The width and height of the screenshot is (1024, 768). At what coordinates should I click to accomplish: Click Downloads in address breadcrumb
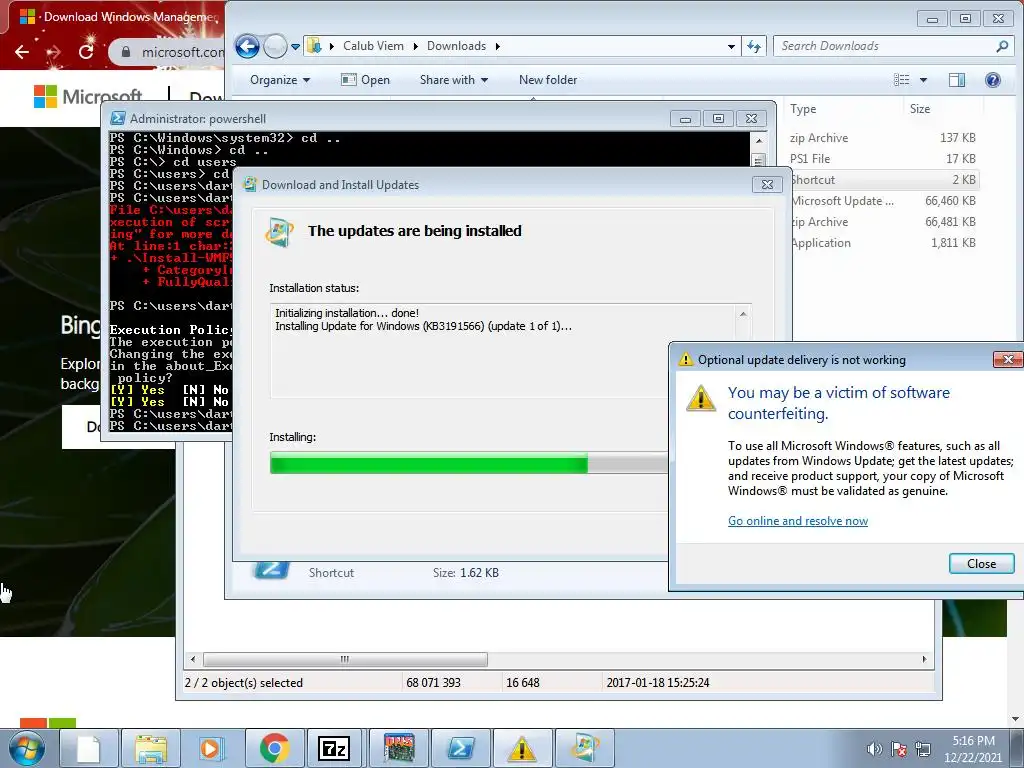[456, 46]
